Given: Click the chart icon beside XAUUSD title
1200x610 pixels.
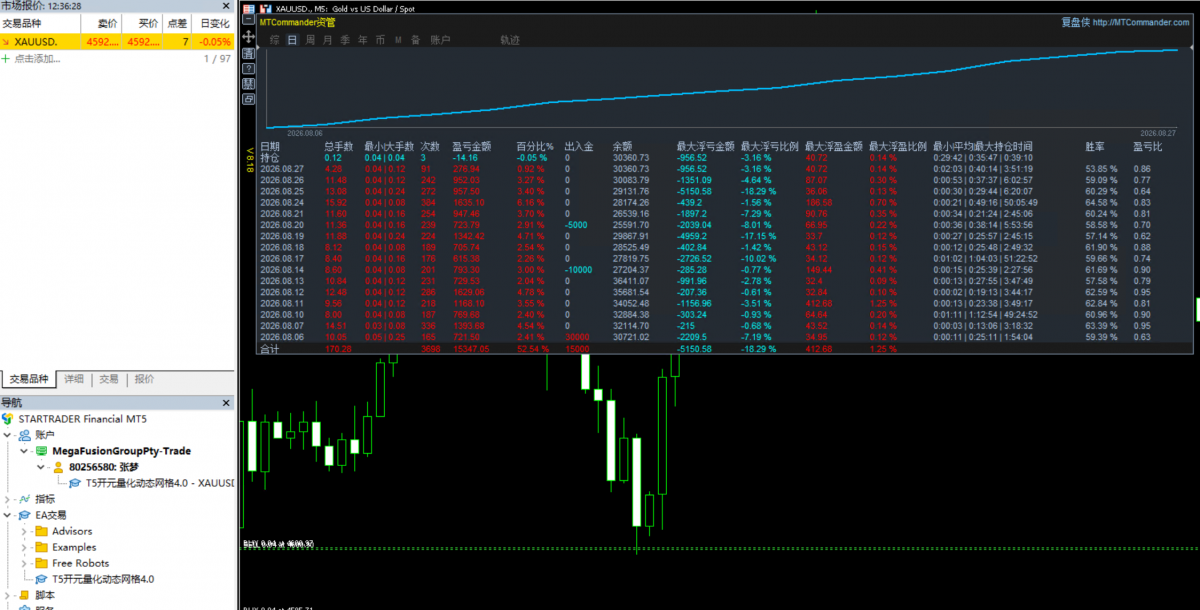Looking at the screenshot, I should [x=265, y=8].
